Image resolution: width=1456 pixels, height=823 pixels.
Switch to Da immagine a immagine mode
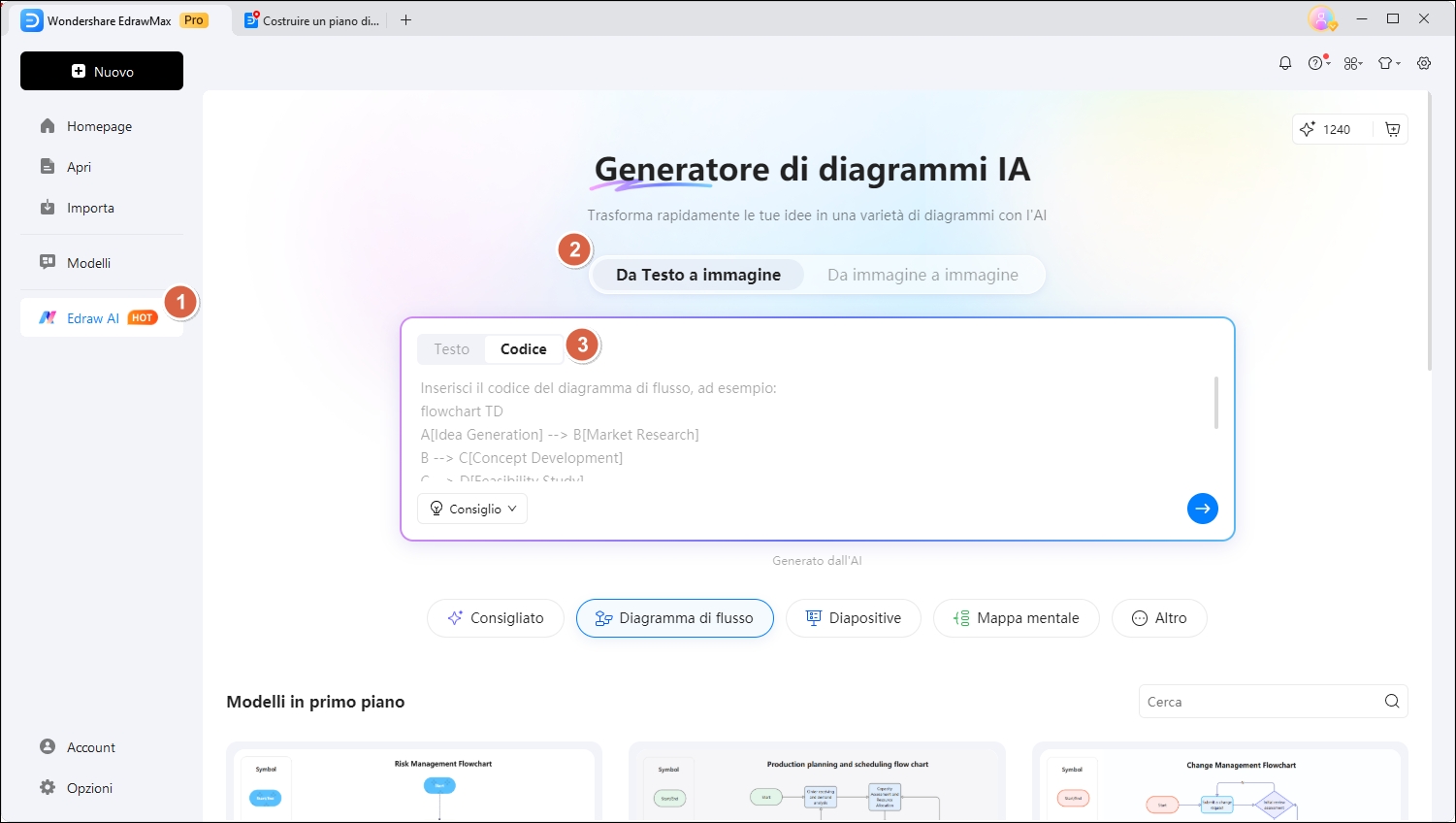922,275
